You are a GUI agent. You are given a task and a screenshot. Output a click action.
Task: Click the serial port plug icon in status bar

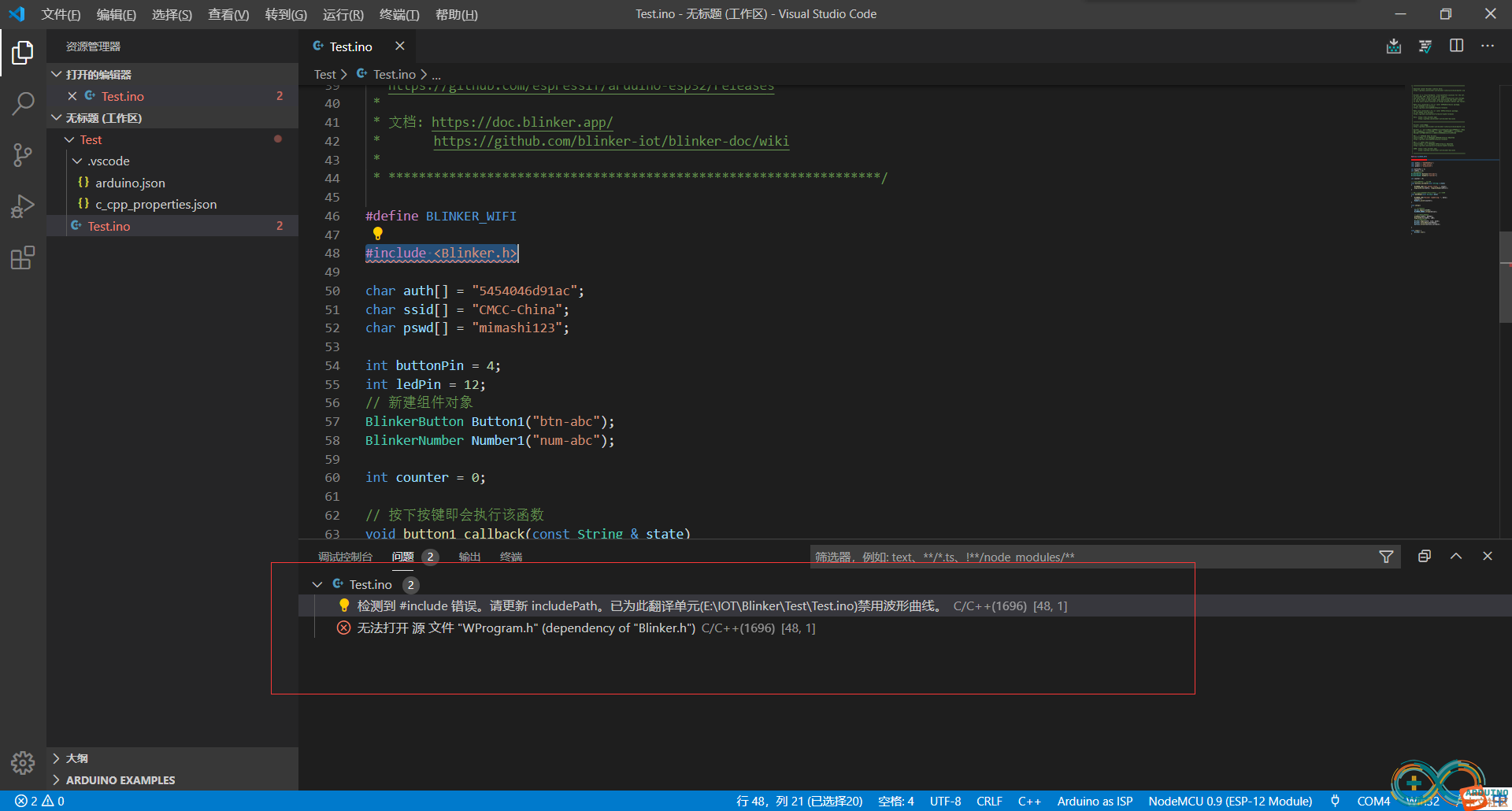coord(1335,801)
